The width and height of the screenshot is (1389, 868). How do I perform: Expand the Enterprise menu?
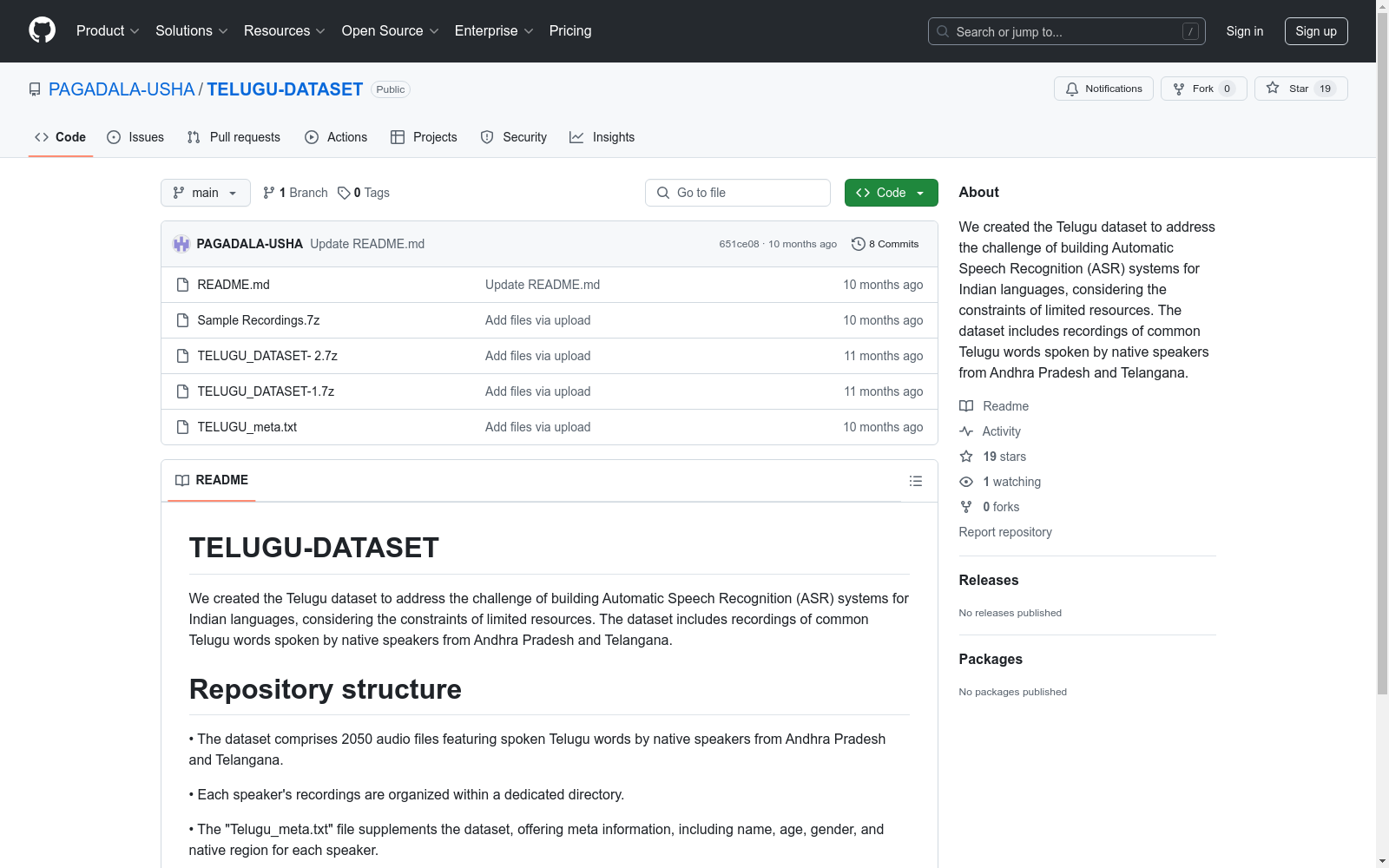coord(494,30)
